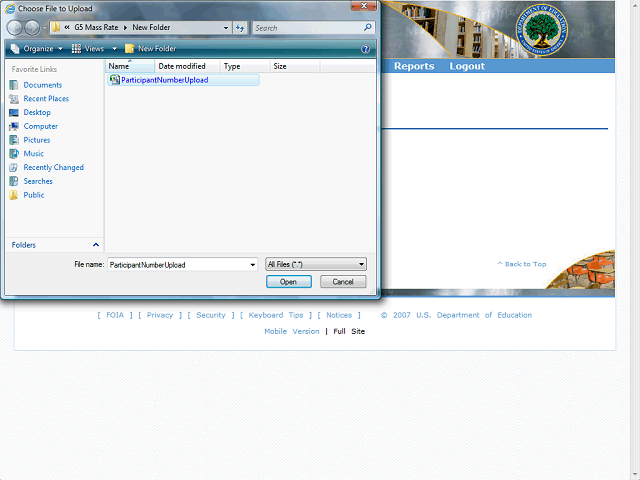Switch to the Mobile Version link
The height and width of the screenshot is (480, 640).
(292, 331)
